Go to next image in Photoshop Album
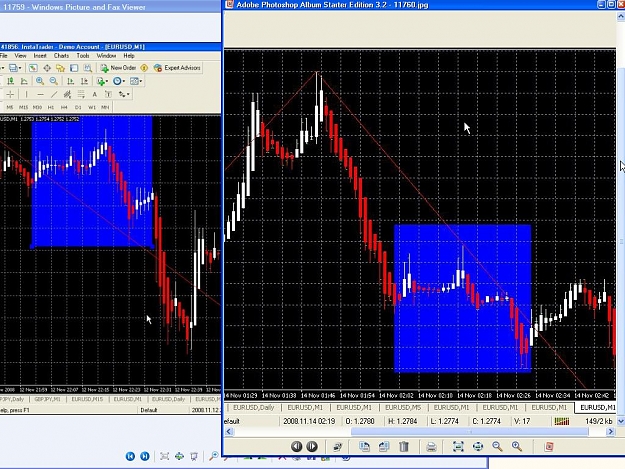 (312, 447)
